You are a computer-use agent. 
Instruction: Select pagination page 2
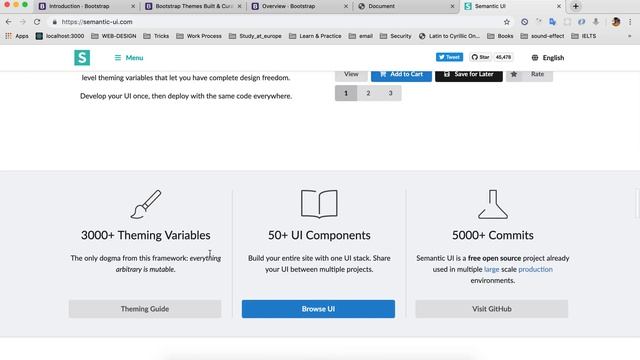(368, 93)
